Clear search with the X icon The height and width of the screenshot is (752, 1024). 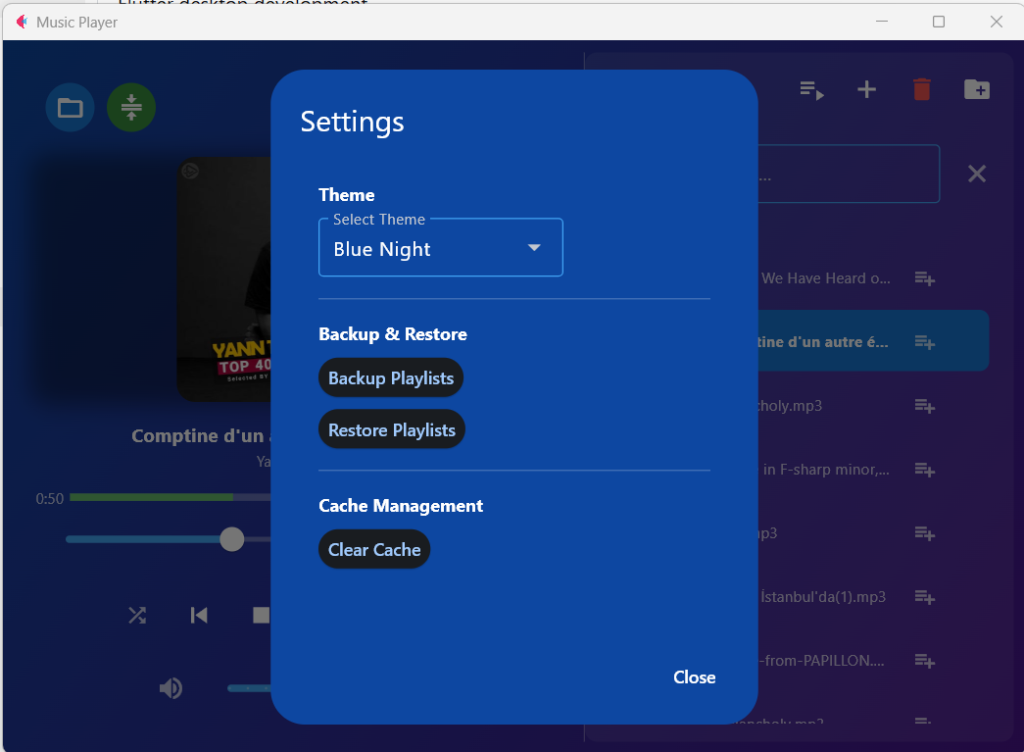976,174
